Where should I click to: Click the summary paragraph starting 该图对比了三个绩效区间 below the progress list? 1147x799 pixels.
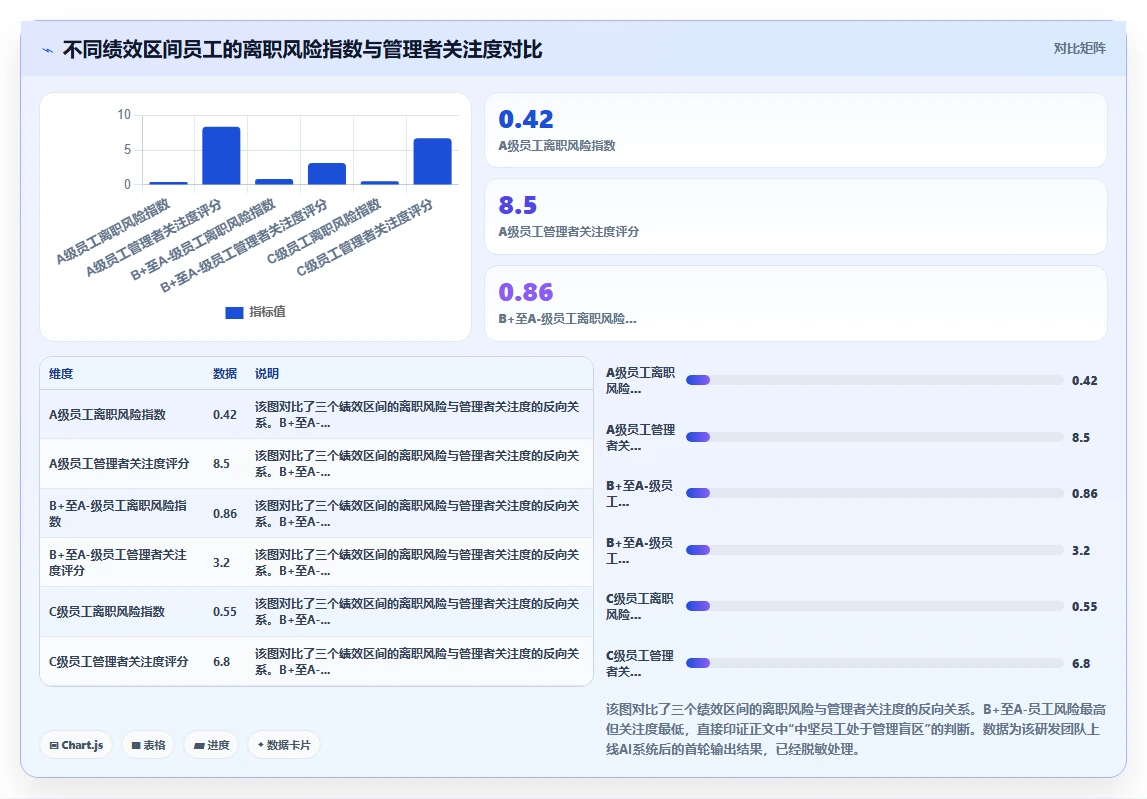click(856, 729)
